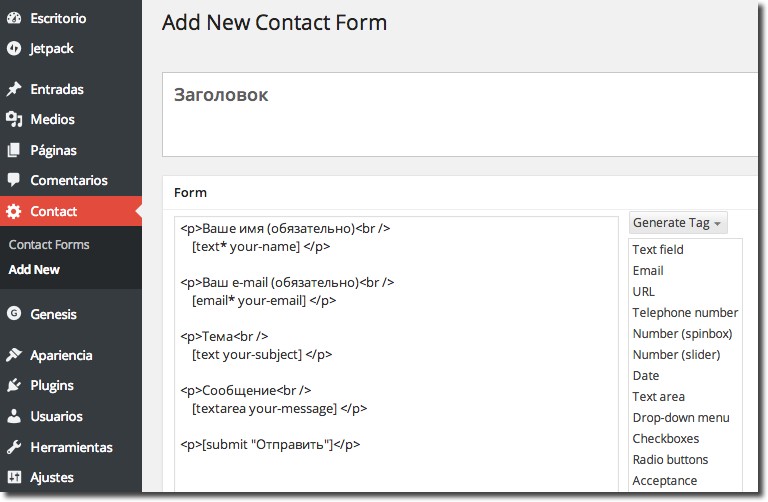This screenshot has height=502, width=768.
Task: Open the Contact Forms submenu link
Action: [x=49, y=244]
